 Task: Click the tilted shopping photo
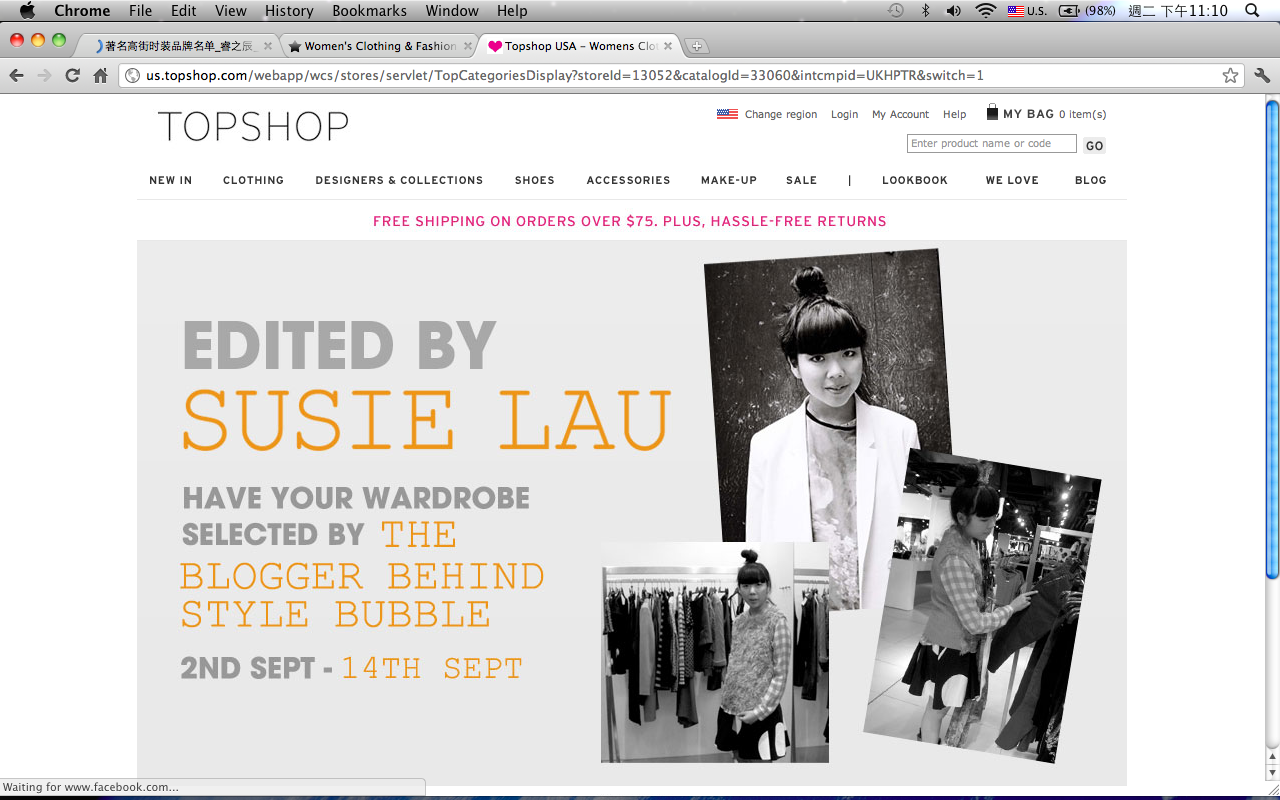982,606
